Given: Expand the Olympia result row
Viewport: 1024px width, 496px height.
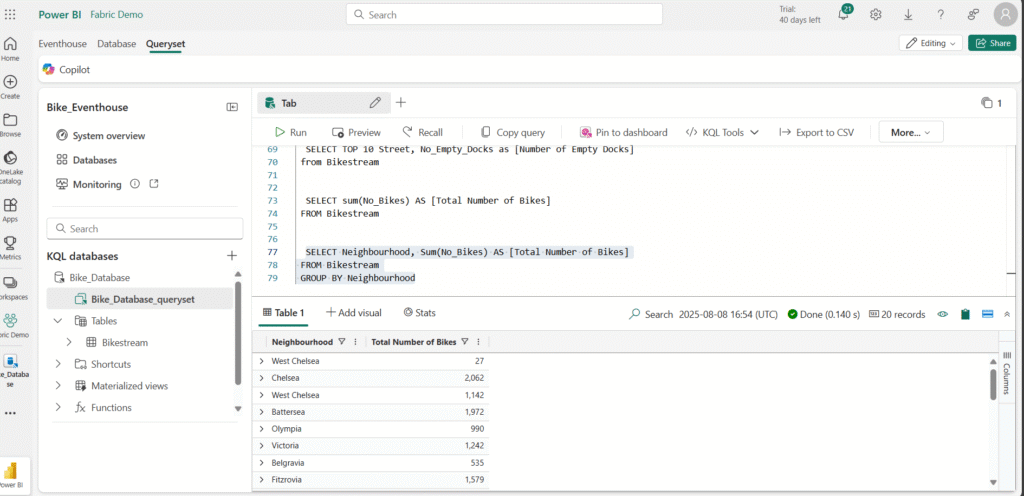Looking at the screenshot, I should [262, 429].
